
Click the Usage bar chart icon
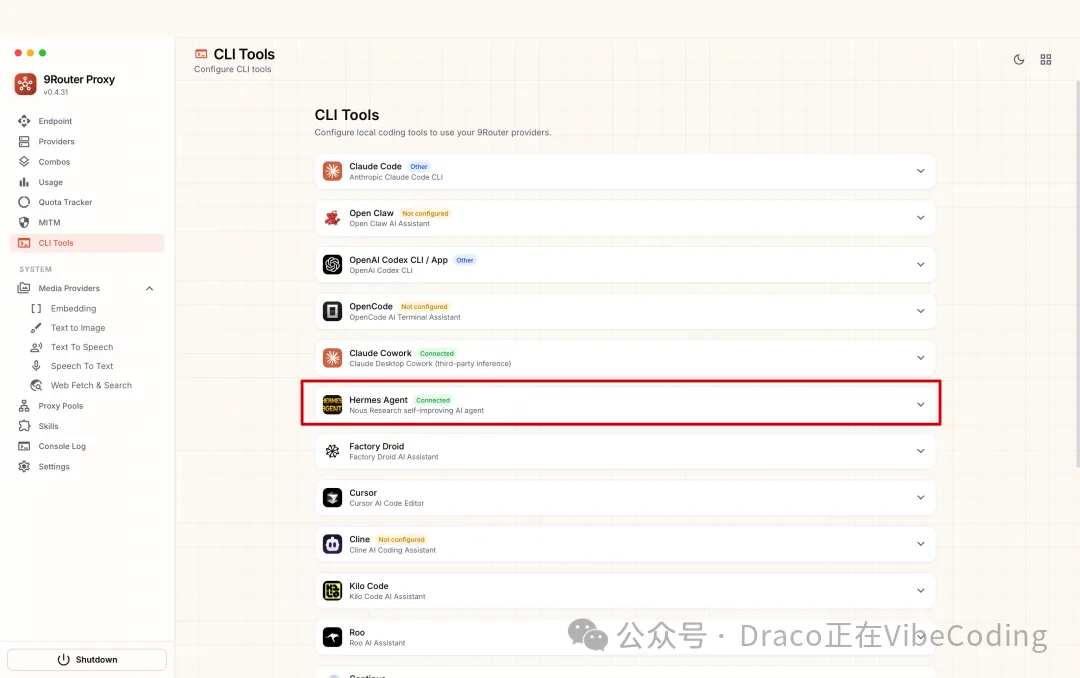tap(24, 182)
